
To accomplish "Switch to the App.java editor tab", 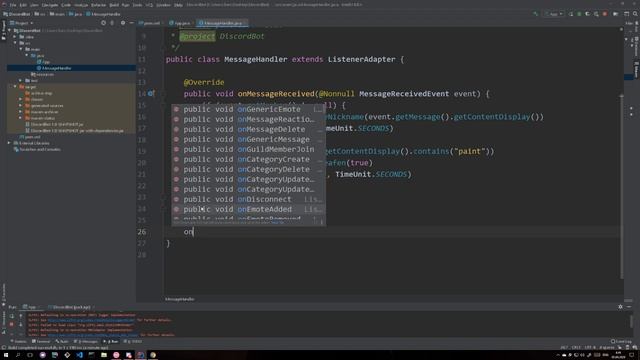I will click(180, 23).
